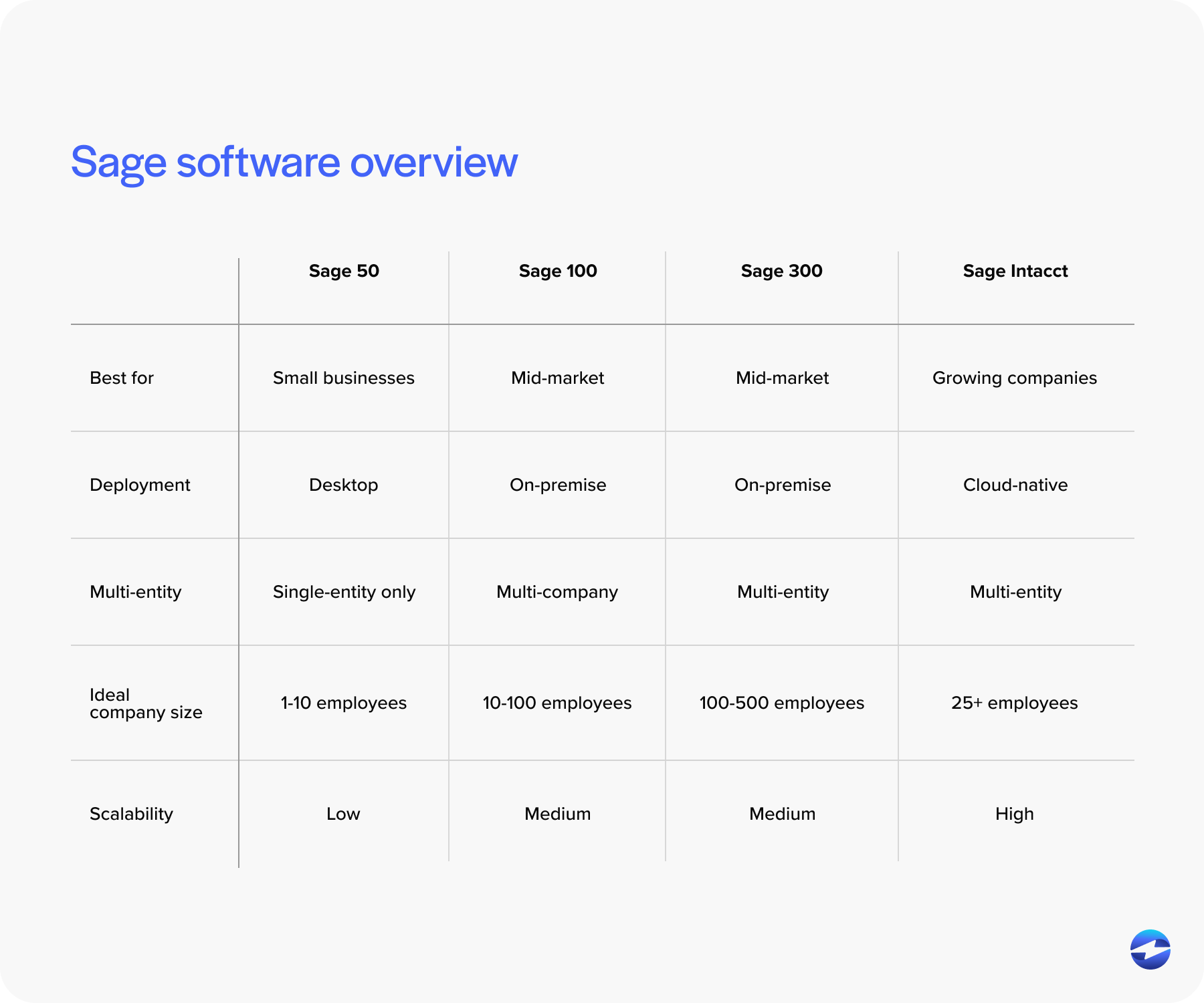This screenshot has width=1204, height=1003.
Task: Click the Ideal company size row label
Action: pos(145,703)
